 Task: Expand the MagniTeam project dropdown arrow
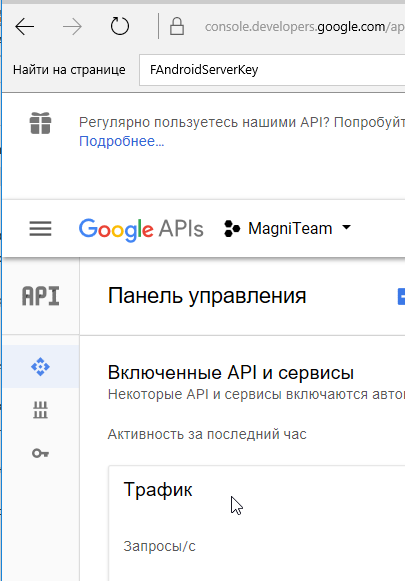pos(346,227)
